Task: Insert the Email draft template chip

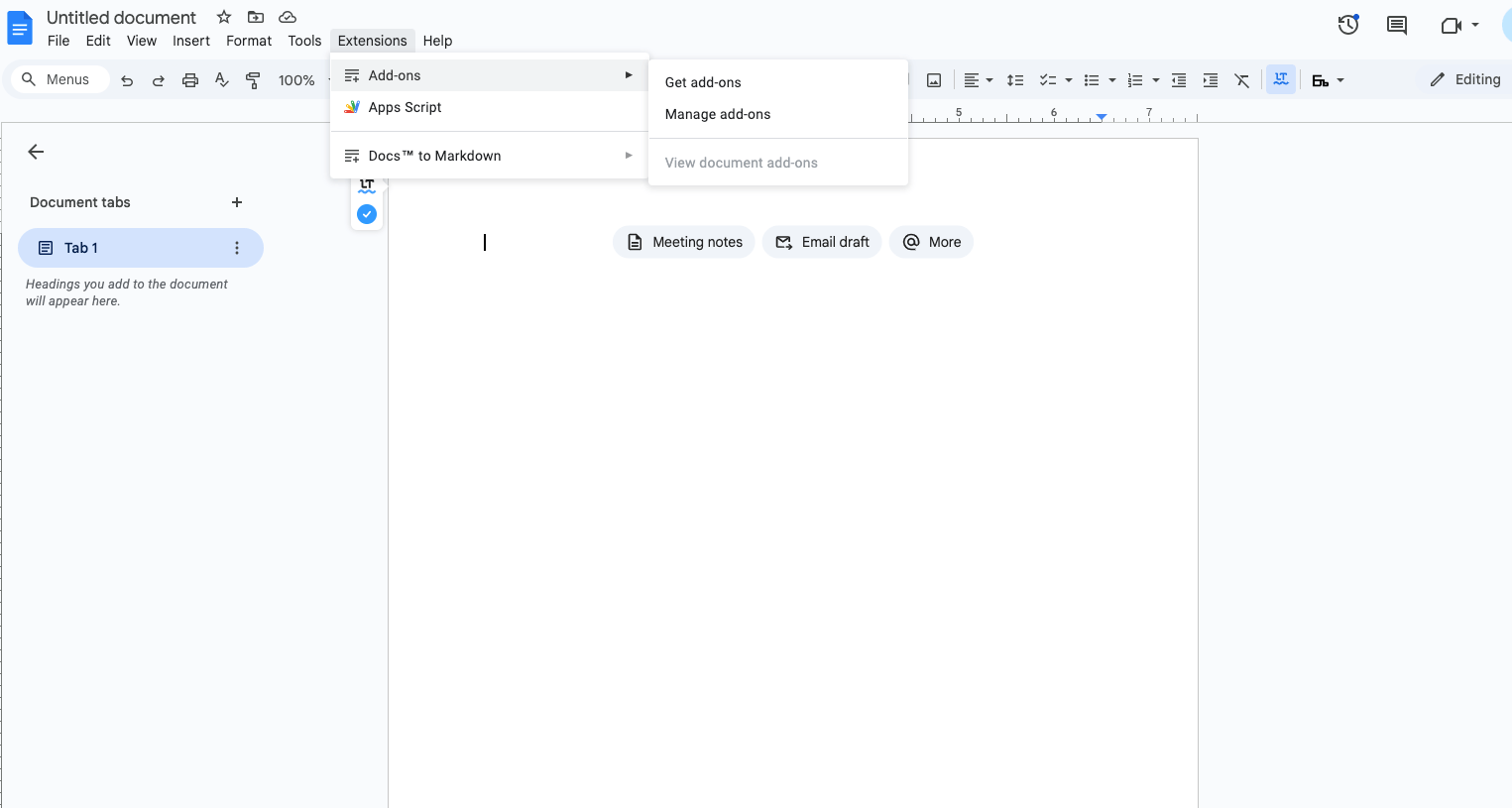Action: click(822, 242)
